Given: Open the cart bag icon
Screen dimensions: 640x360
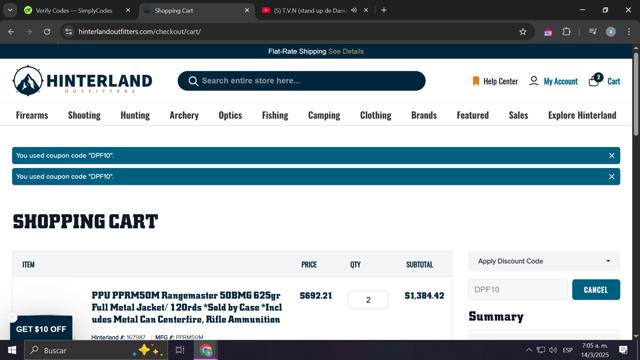Looking at the screenshot, I should pyautogui.click(x=595, y=80).
